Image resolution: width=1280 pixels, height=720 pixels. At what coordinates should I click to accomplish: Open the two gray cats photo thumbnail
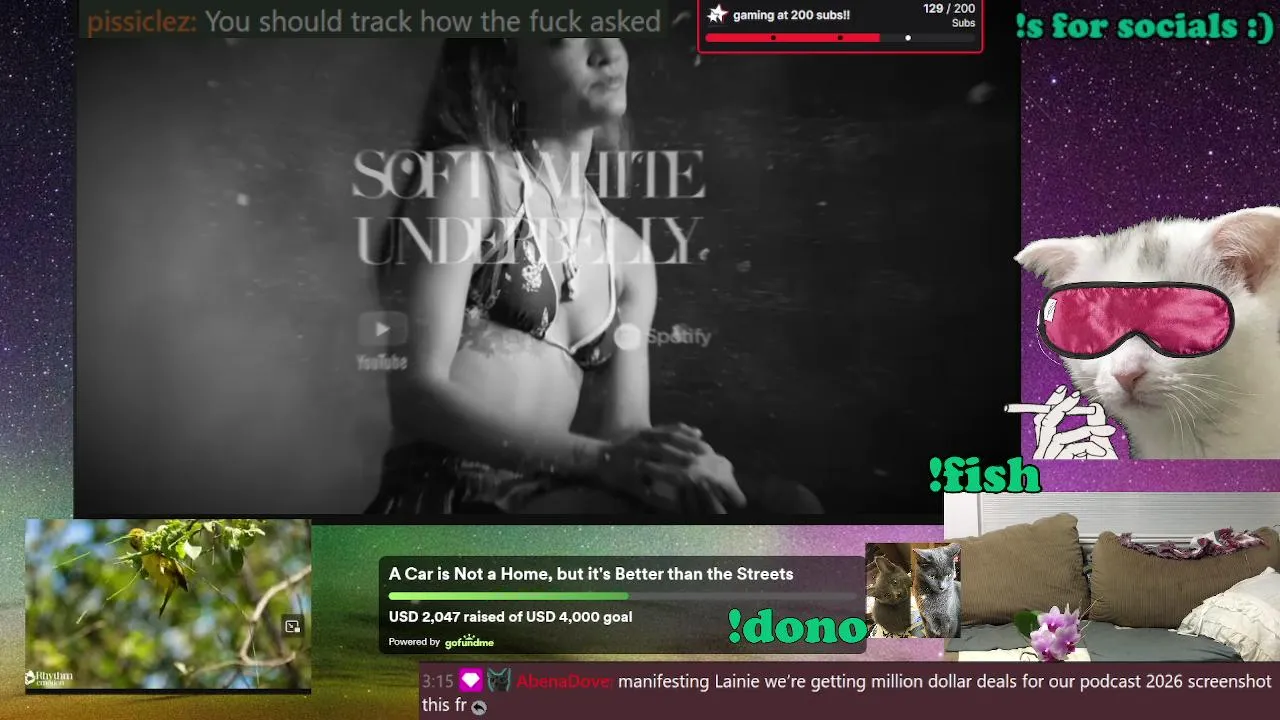pos(912,590)
